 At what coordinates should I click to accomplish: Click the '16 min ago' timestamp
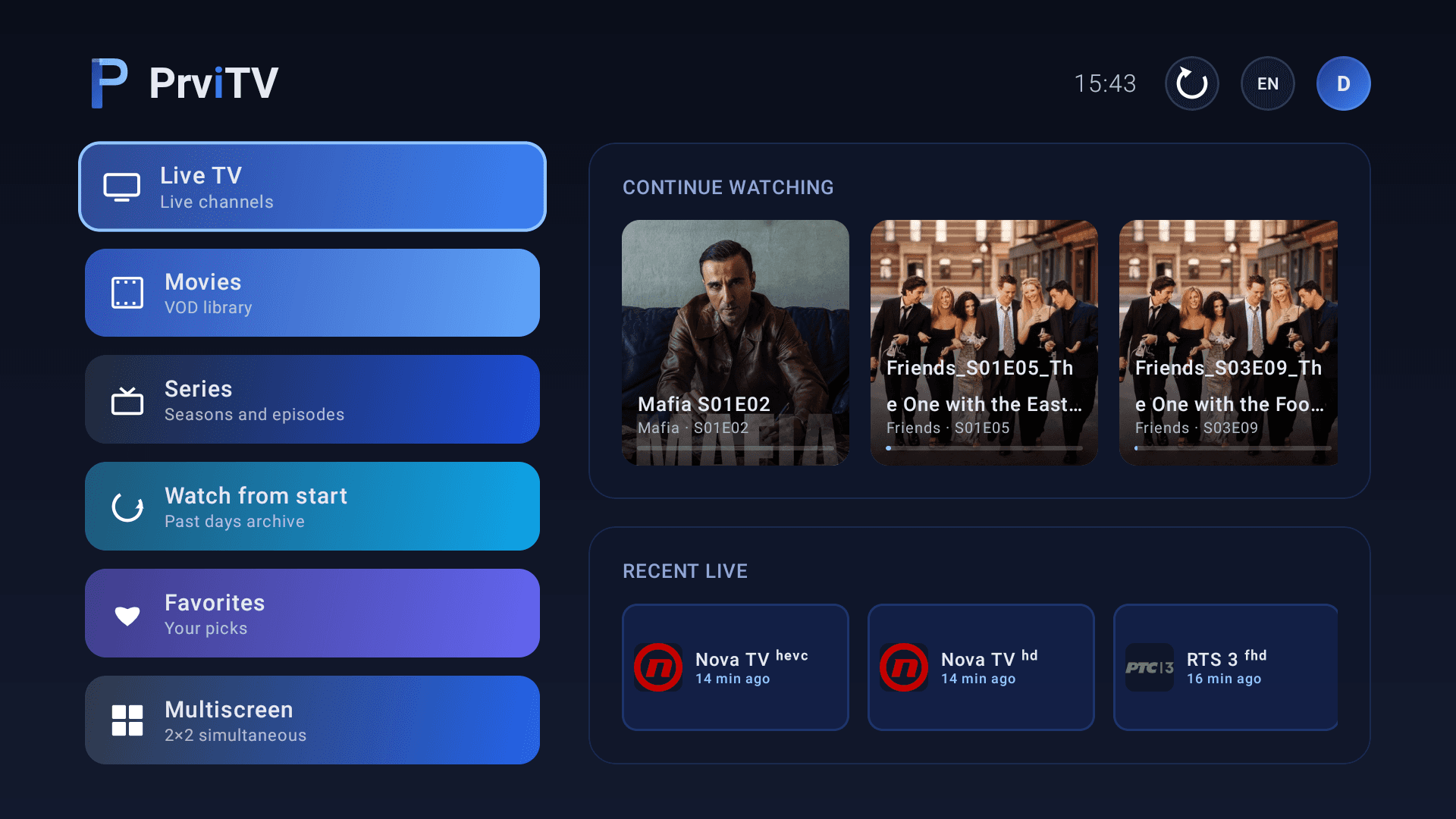point(1224,679)
